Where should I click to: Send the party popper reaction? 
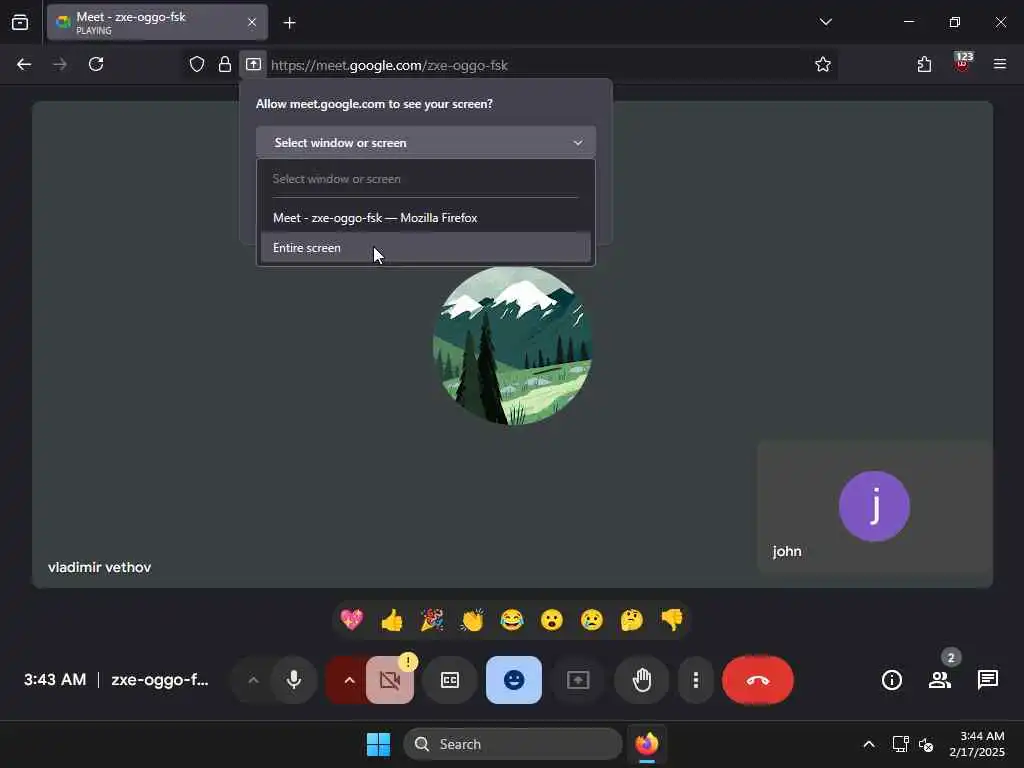click(432, 619)
